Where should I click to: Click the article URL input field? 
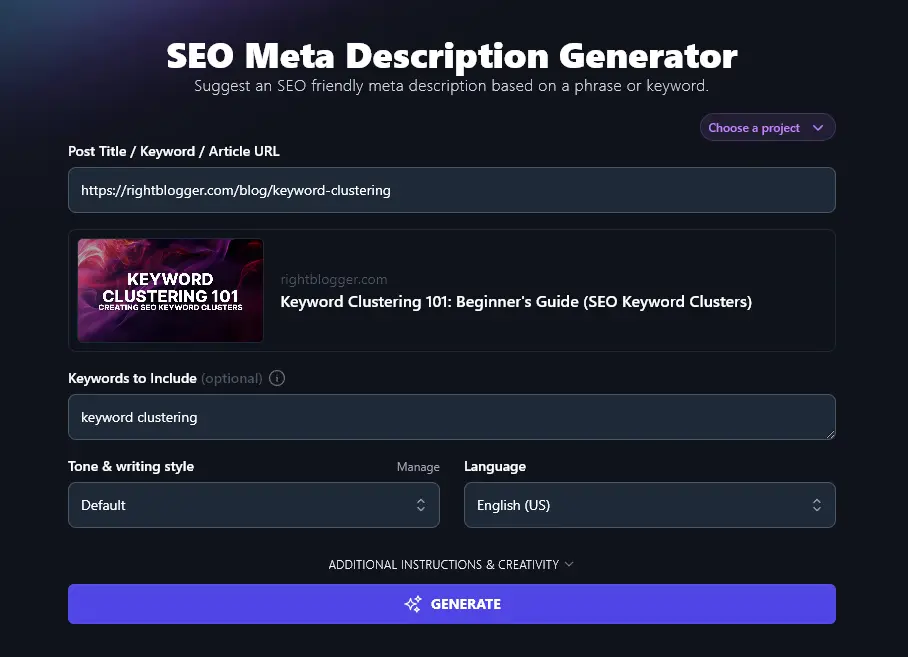pos(451,190)
